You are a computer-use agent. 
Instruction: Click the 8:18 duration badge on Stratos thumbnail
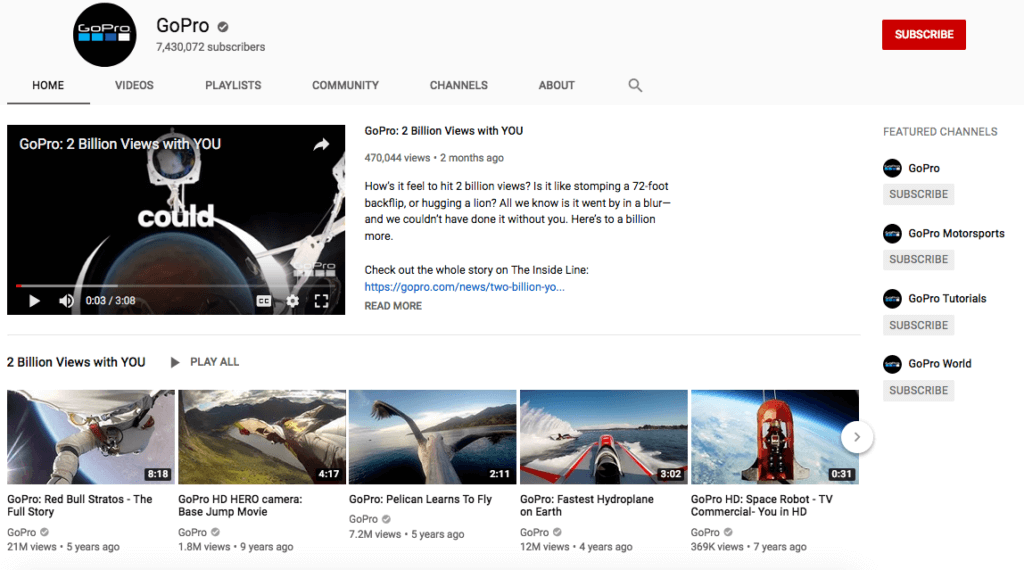tap(157, 474)
